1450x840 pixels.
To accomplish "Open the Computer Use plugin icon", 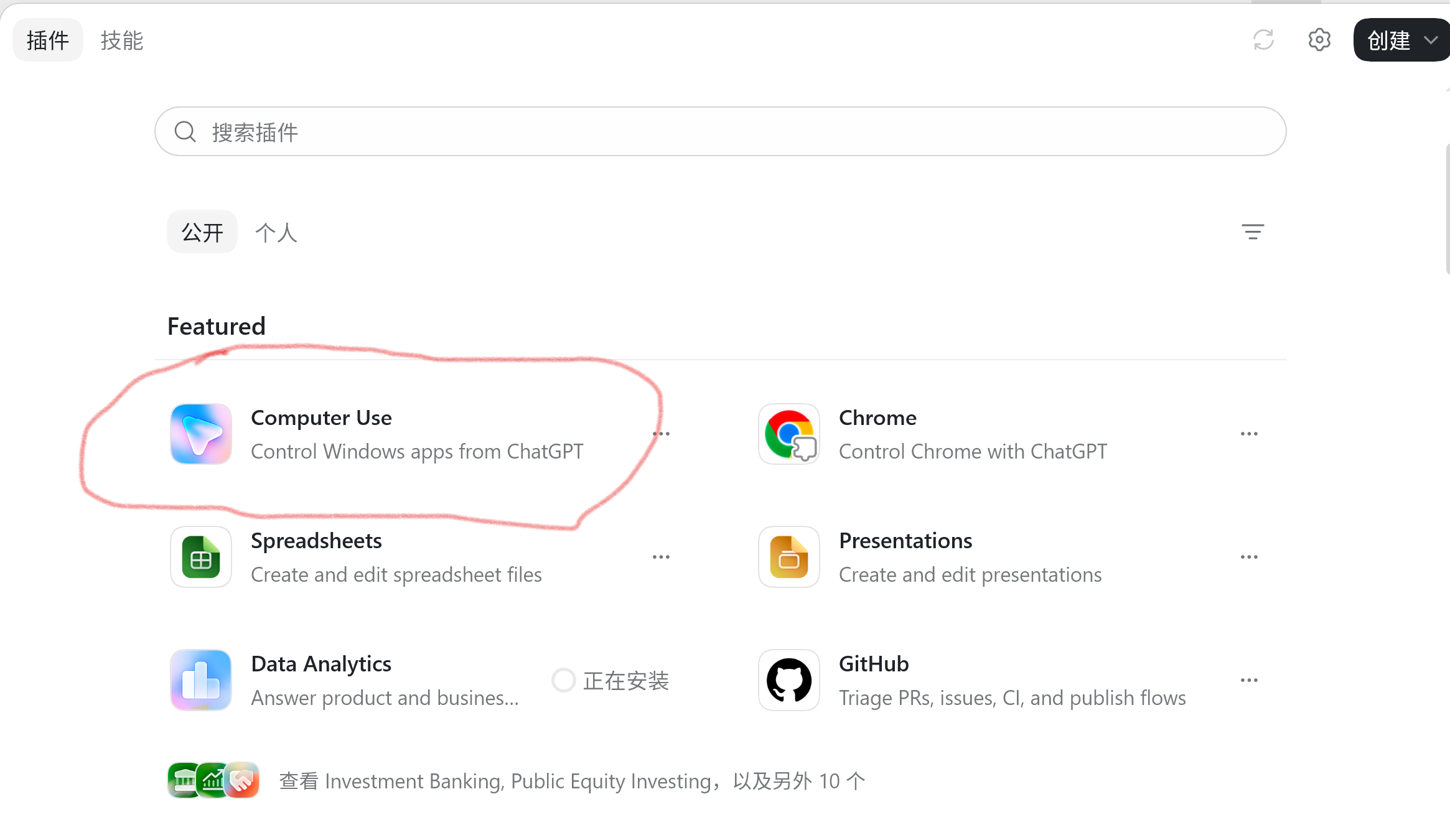I will coord(201,434).
